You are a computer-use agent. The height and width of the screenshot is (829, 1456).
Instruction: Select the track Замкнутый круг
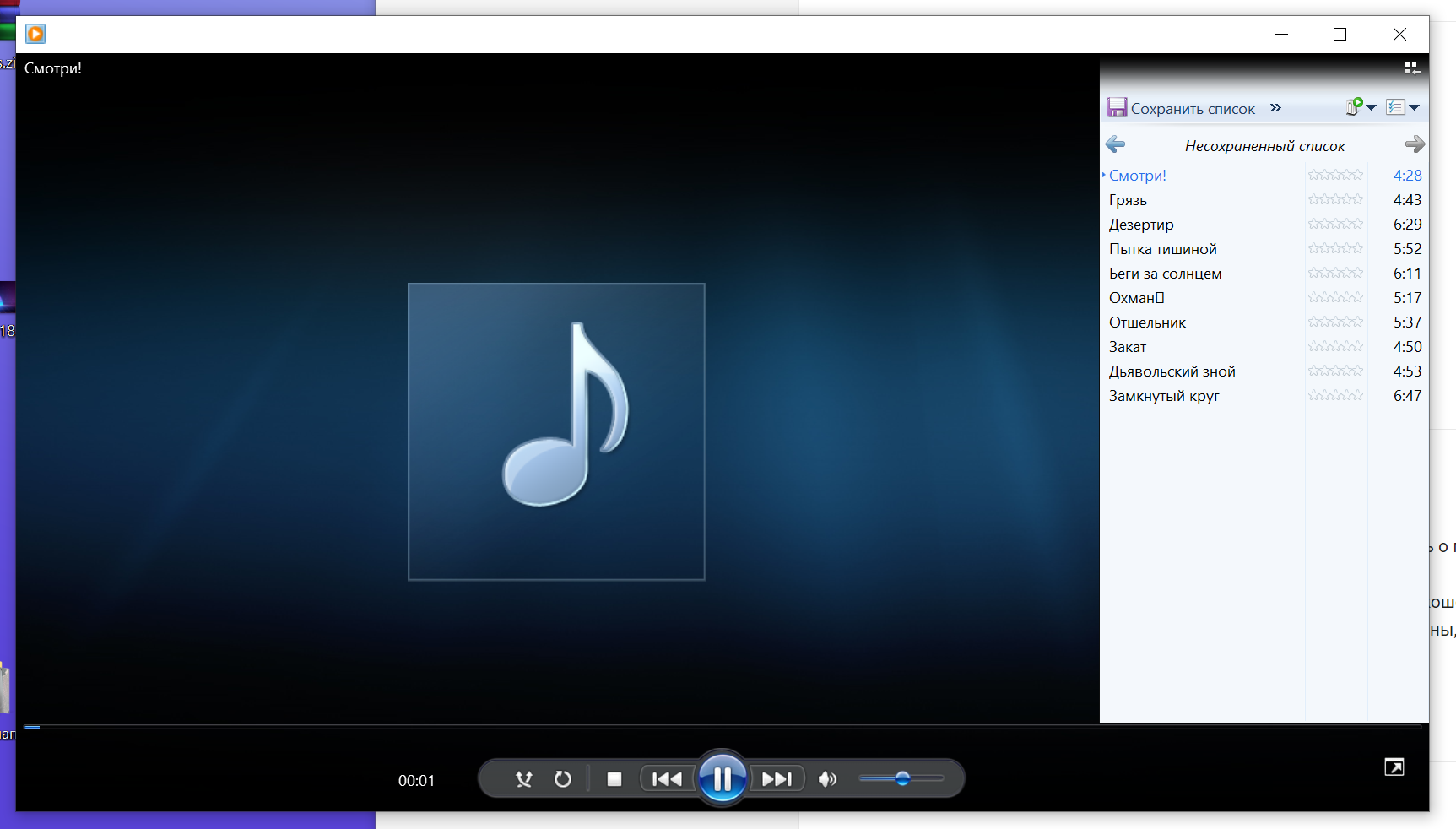coord(1163,396)
